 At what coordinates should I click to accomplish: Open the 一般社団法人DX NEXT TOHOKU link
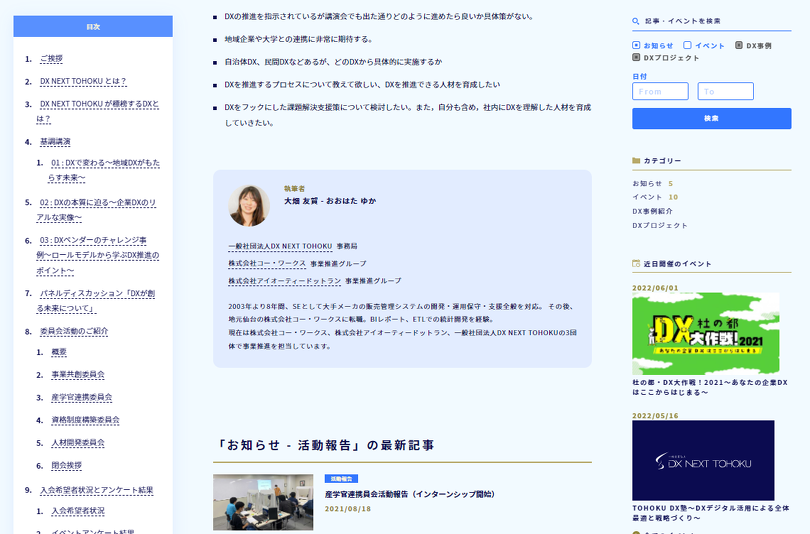279,245
